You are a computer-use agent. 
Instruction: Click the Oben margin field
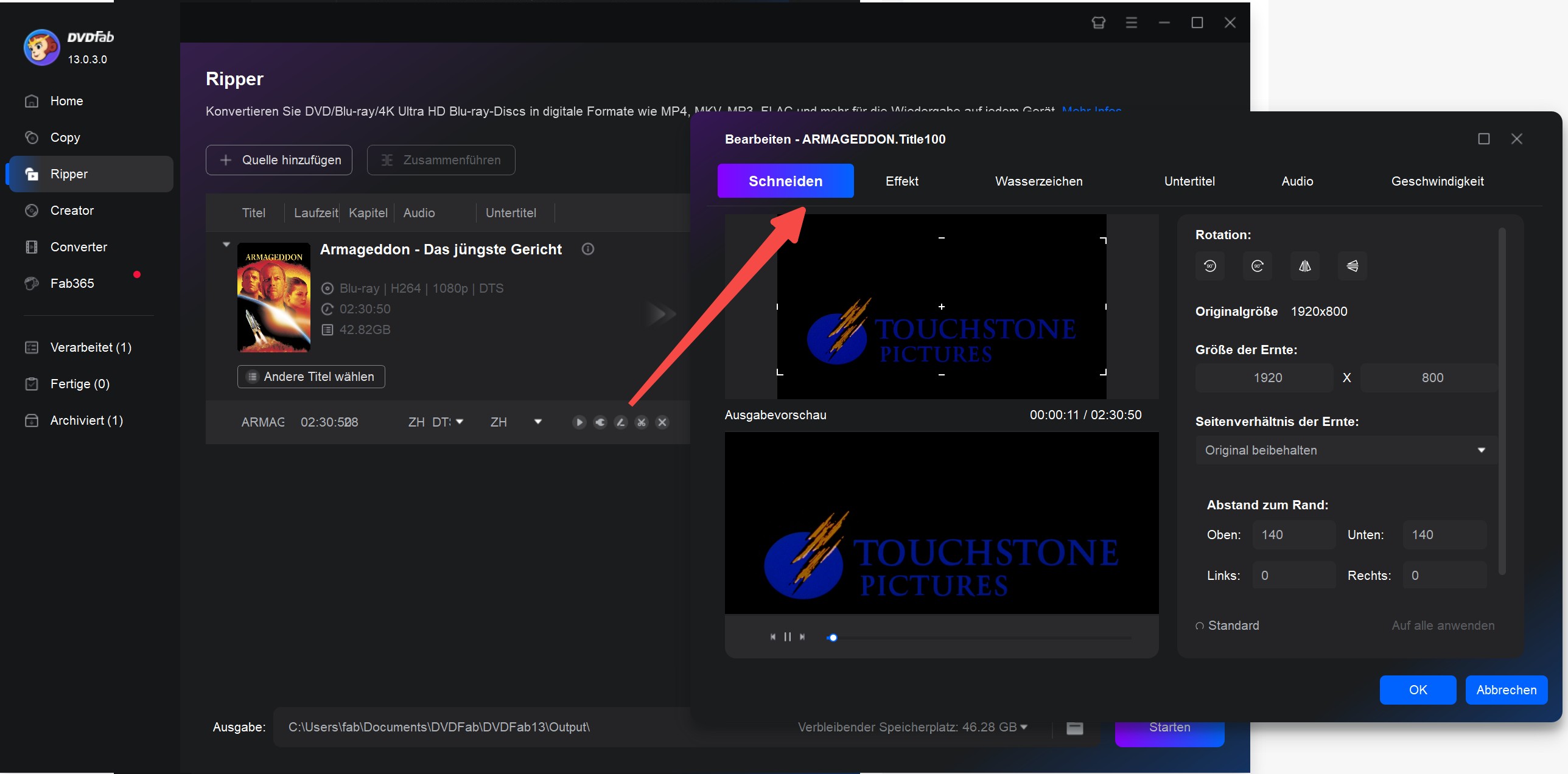(x=1294, y=535)
